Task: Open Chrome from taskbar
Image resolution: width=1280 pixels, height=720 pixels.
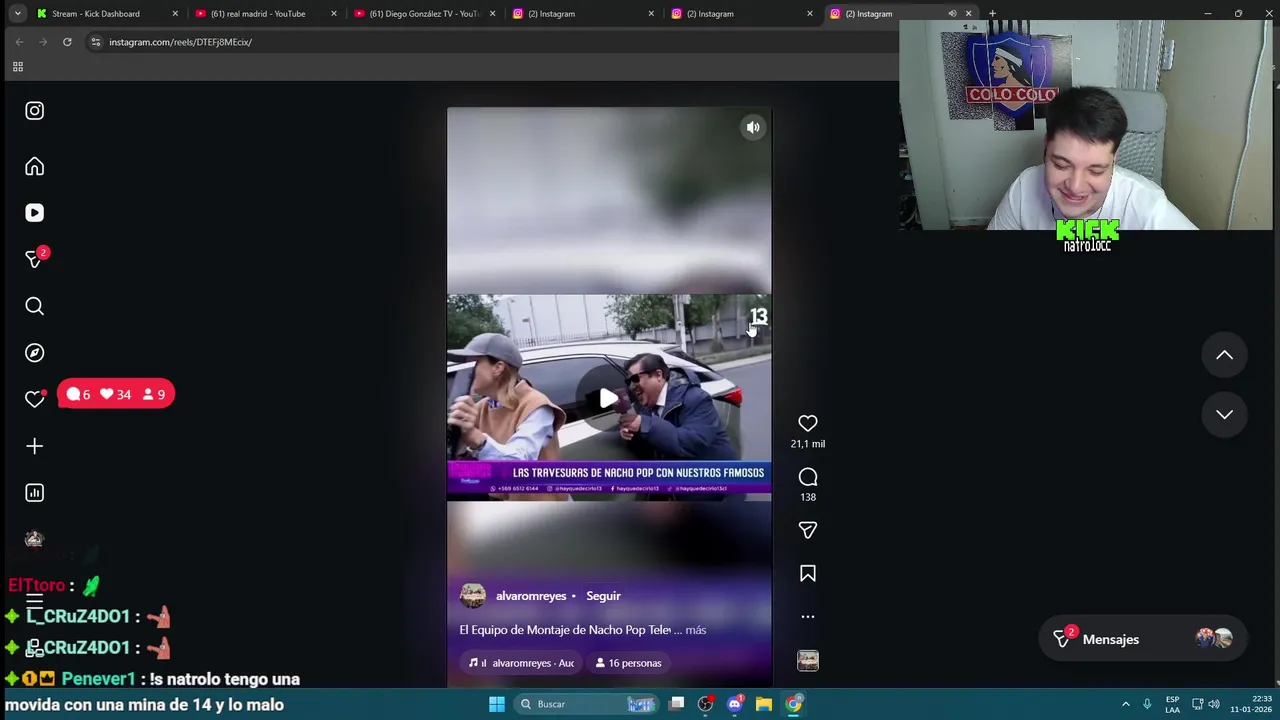Action: point(793,704)
